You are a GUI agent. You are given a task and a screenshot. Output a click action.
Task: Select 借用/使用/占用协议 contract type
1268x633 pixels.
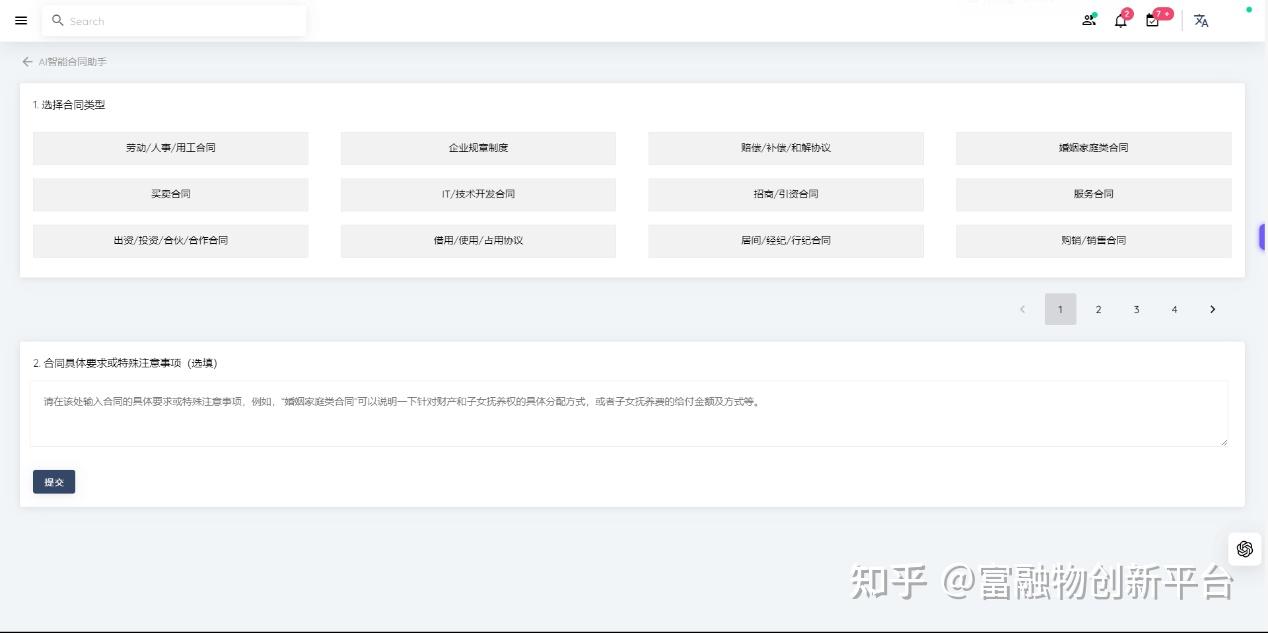(x=478, y=241)
